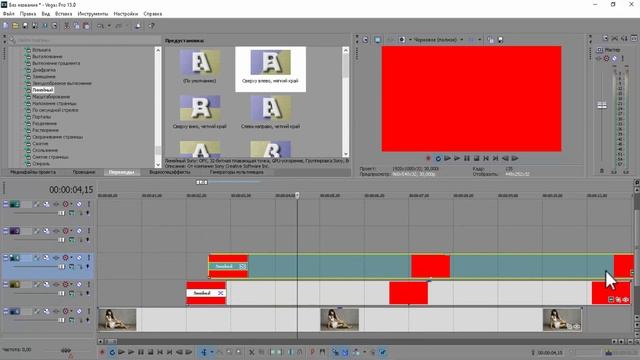Viewport: 640px width, 360px height.
Task: Click the Master volume fader handle
Action: (x=602, y=105)
